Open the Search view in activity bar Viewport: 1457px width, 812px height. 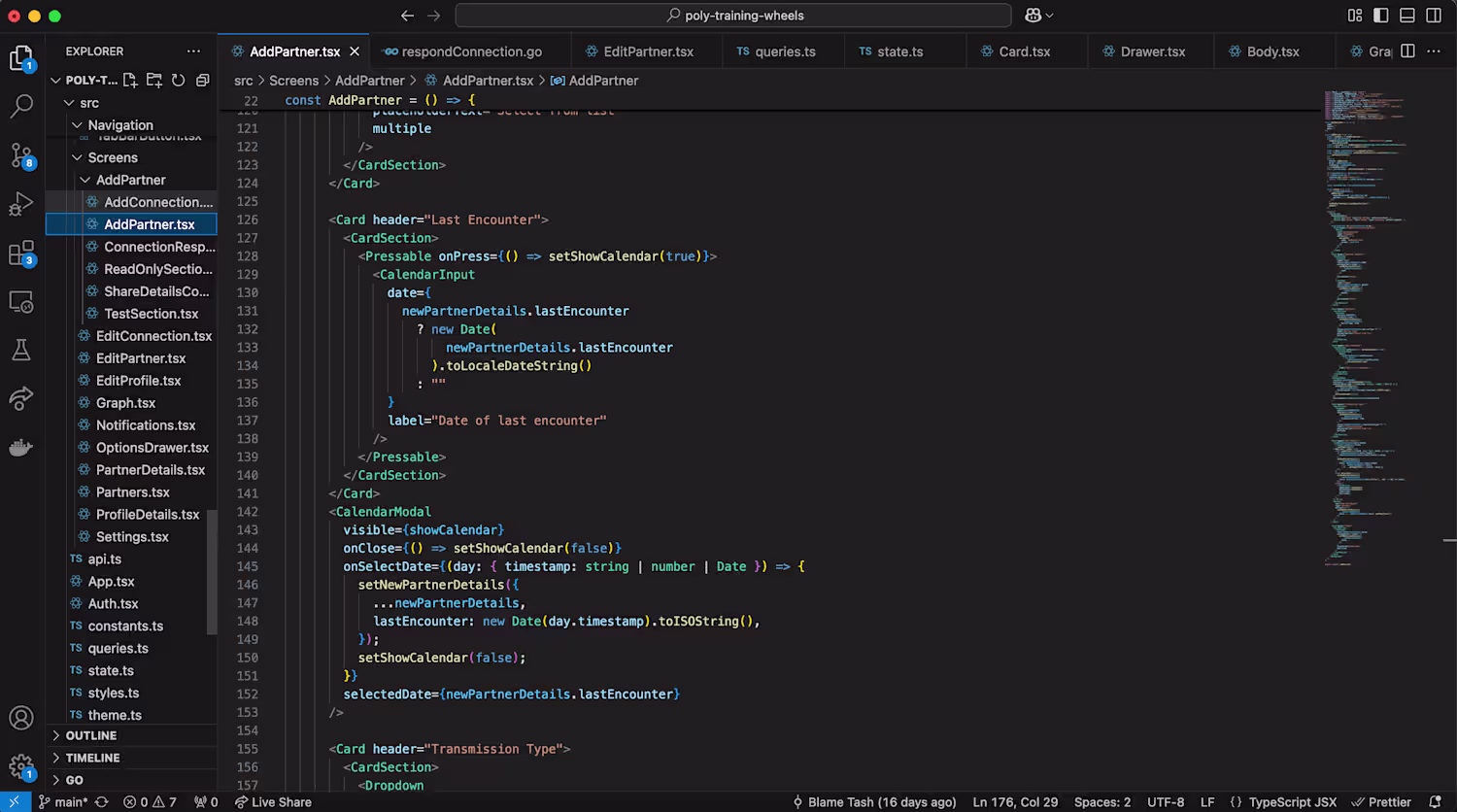click(21, 106)
